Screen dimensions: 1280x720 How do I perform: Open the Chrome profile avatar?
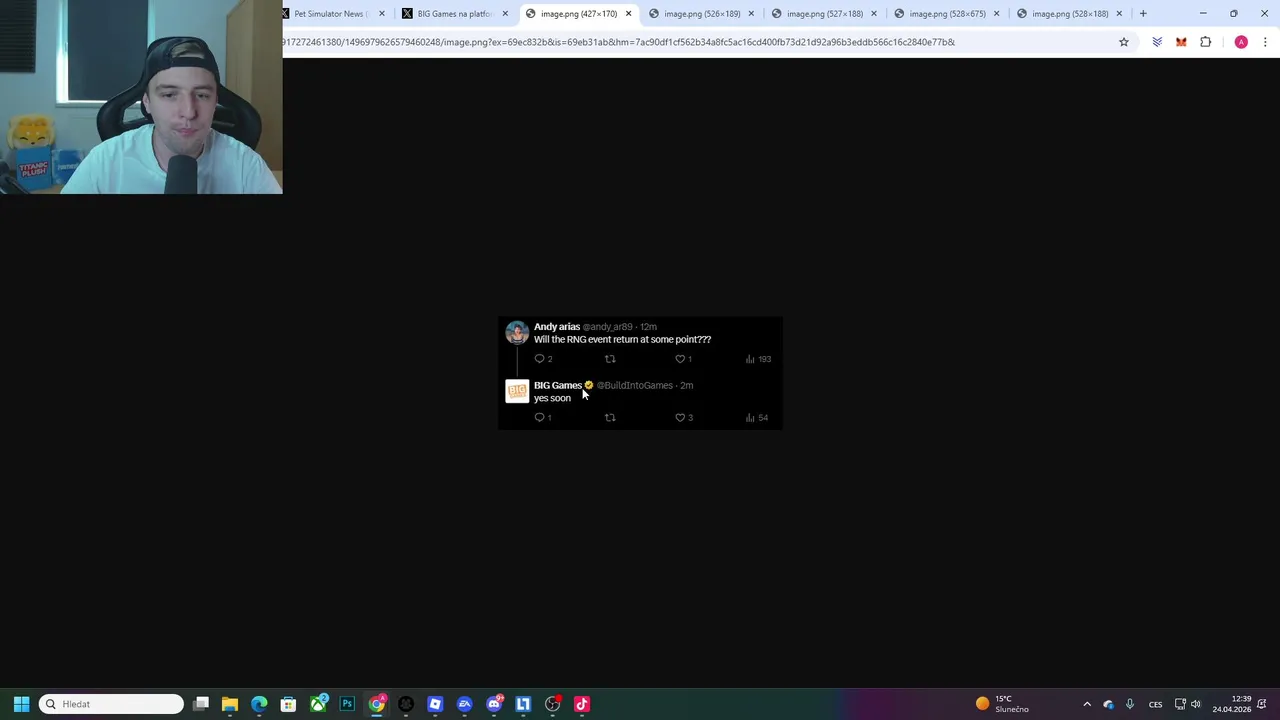tap(1241, 42)
